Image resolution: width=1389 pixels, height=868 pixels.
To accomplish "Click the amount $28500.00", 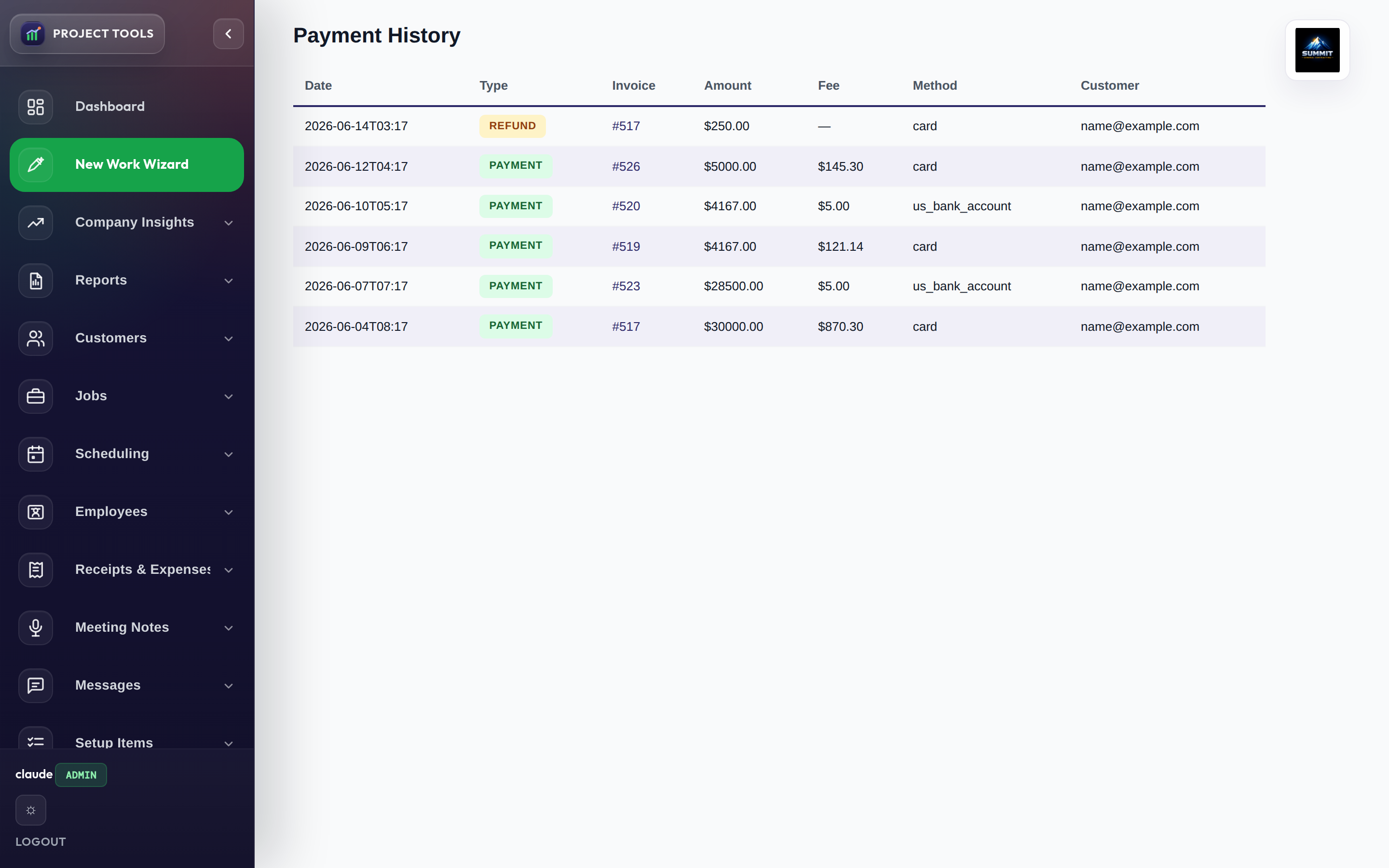I will click(733, 286).
